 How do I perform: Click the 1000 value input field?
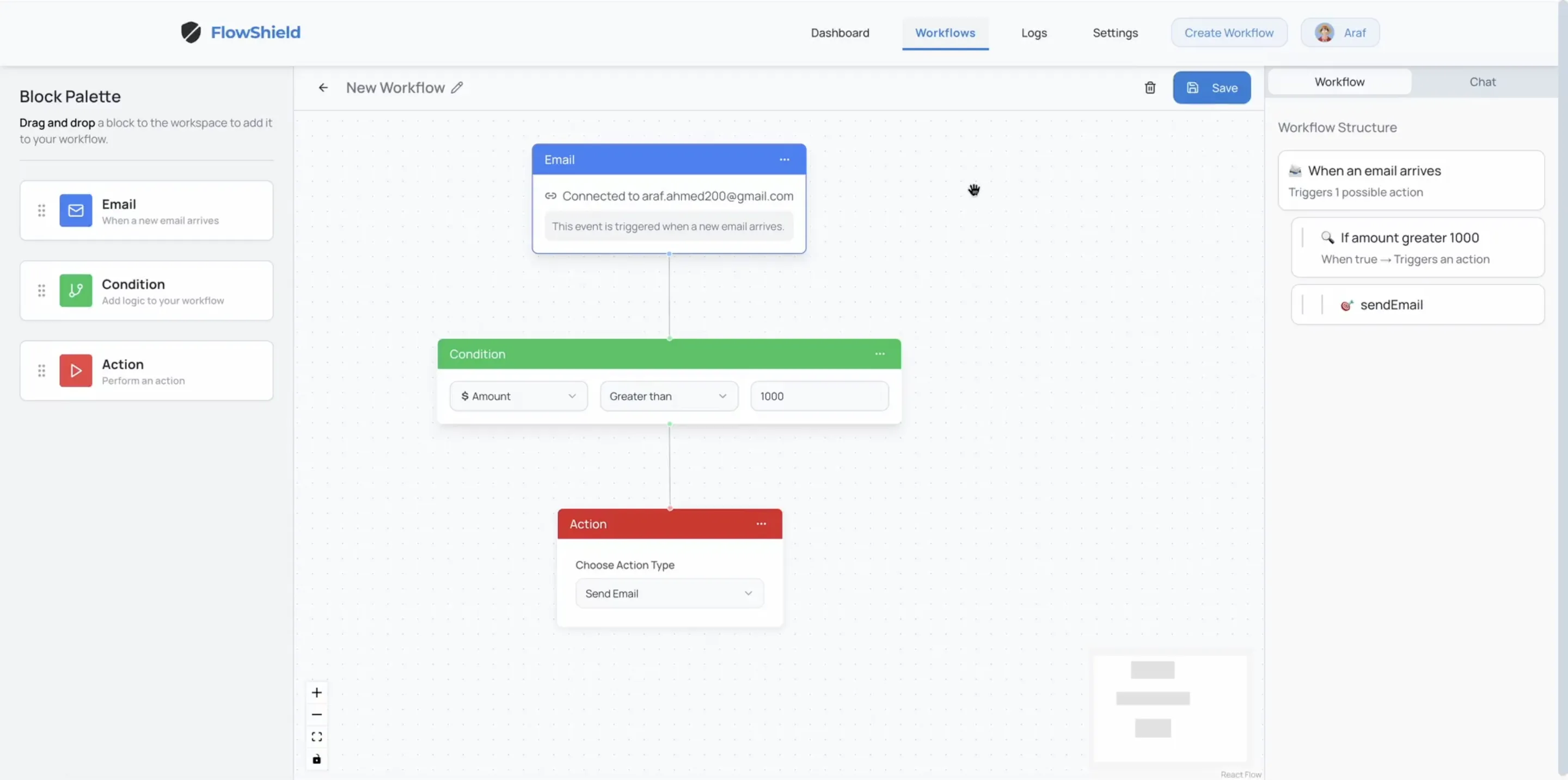[x=819, y=396]
